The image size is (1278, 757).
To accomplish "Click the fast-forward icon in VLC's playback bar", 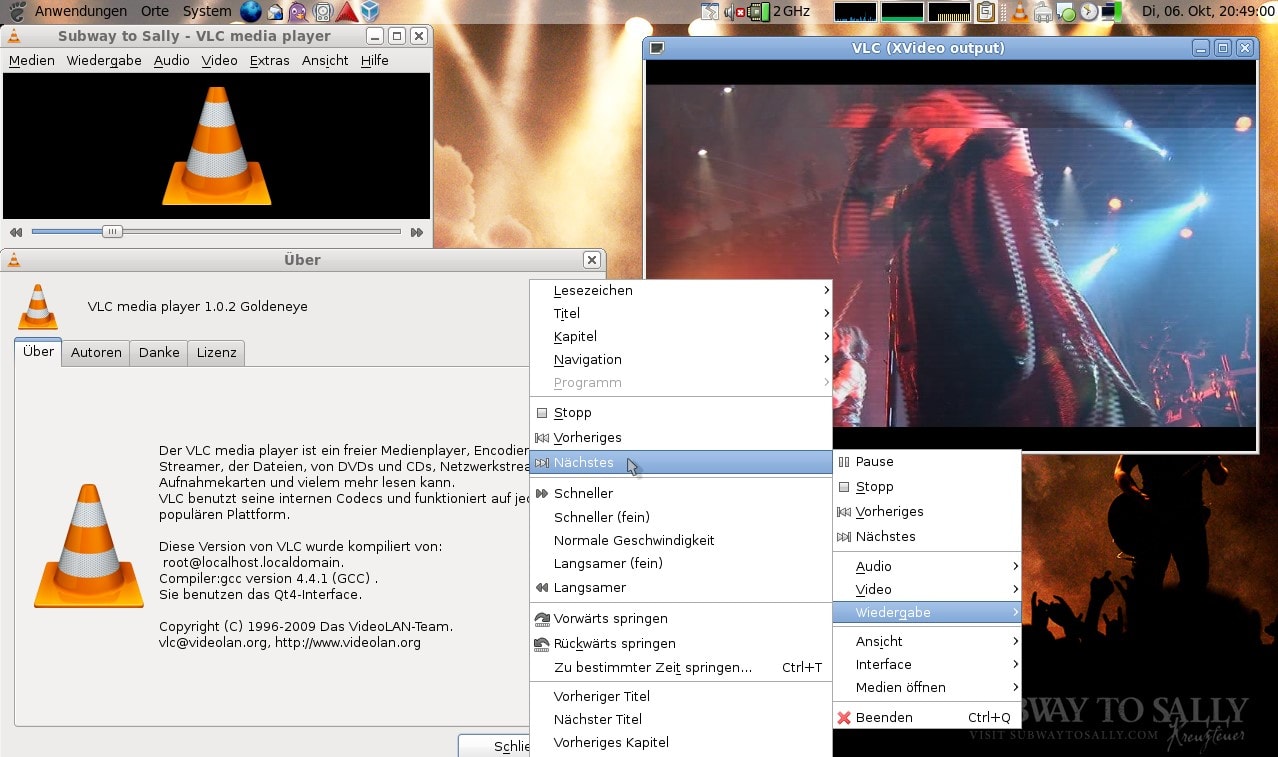I will (417, 231).
